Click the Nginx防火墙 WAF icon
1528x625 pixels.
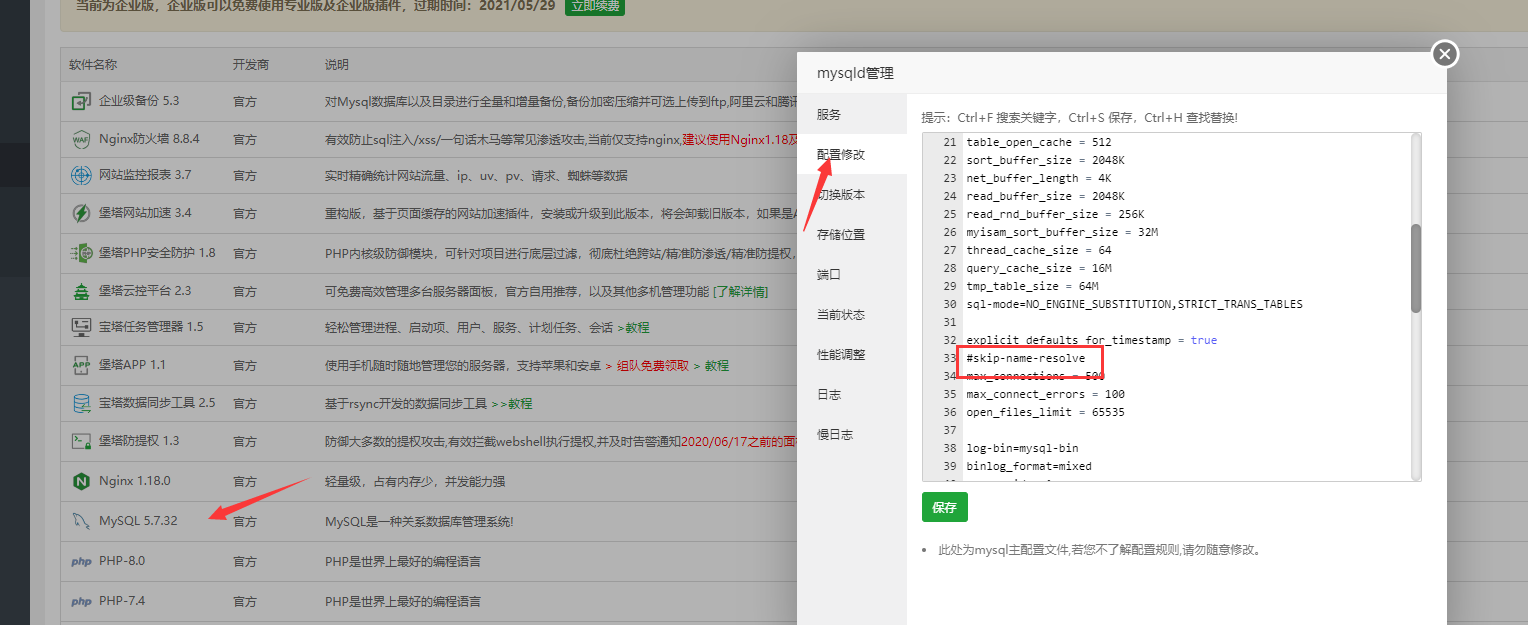click(81, 139)
